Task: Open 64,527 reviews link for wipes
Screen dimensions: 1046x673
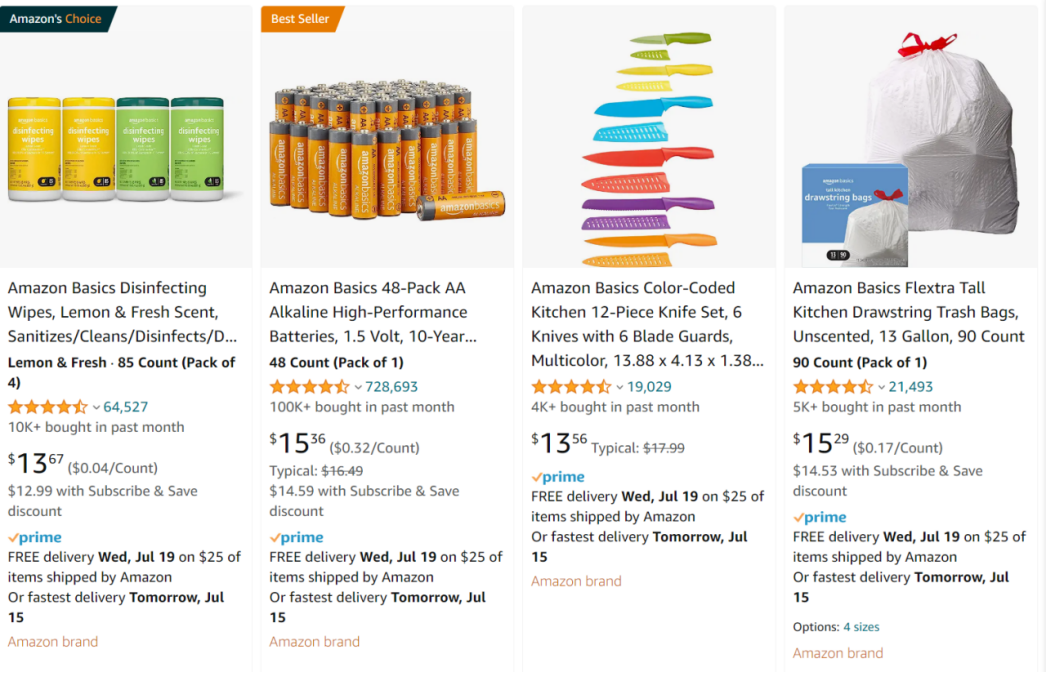Action: coord(126,407)
